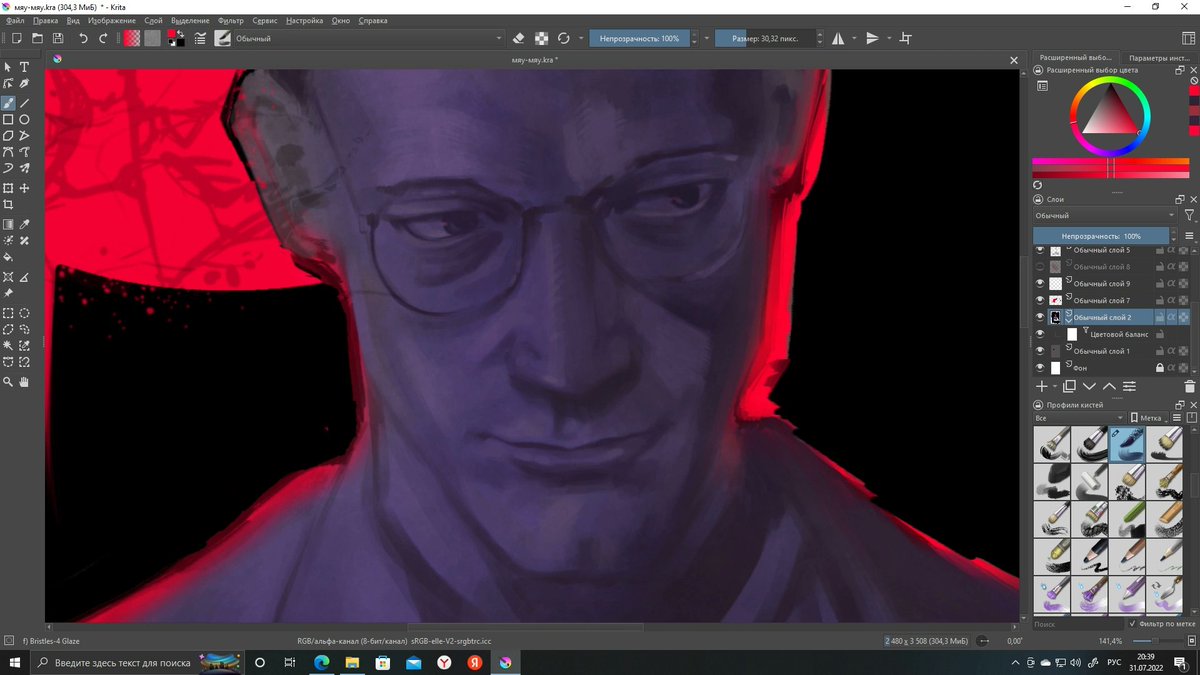
Task: Hide layer 'Обычный слой 9'
Action: click(1040, 284)
